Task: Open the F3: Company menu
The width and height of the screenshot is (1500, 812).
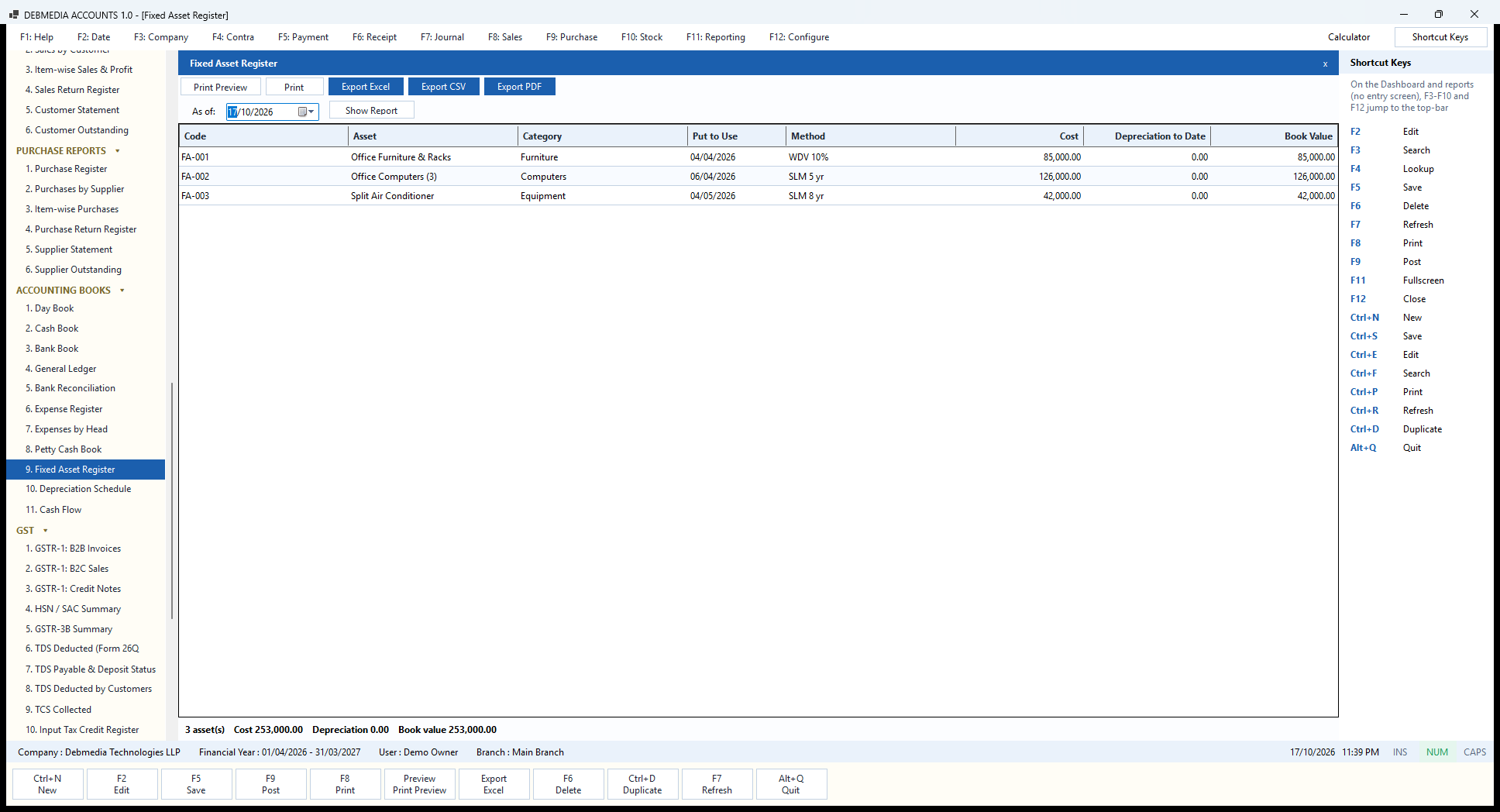Action: [161, 37]
